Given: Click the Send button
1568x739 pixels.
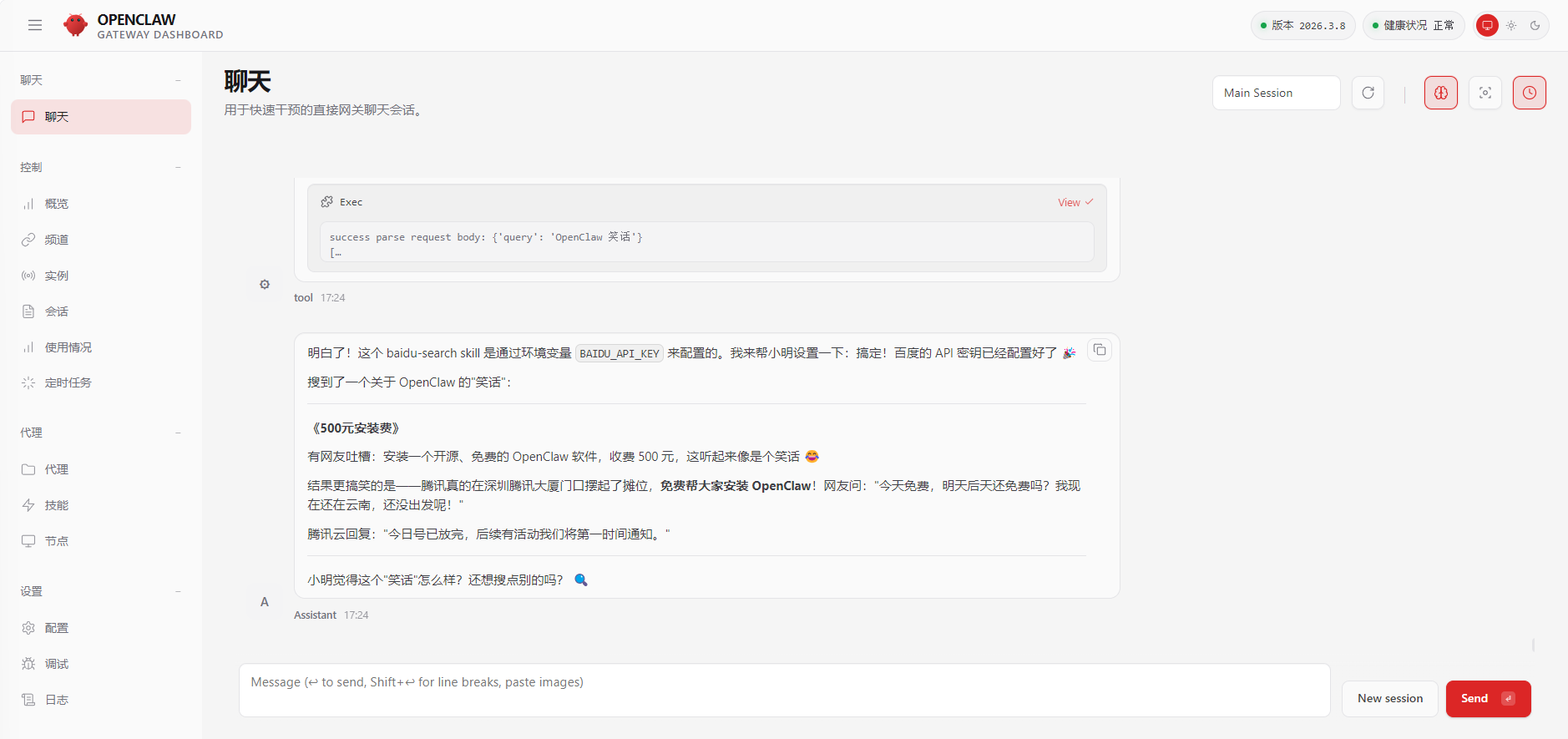Looking at the screenshot, I should pos(1487,699).
